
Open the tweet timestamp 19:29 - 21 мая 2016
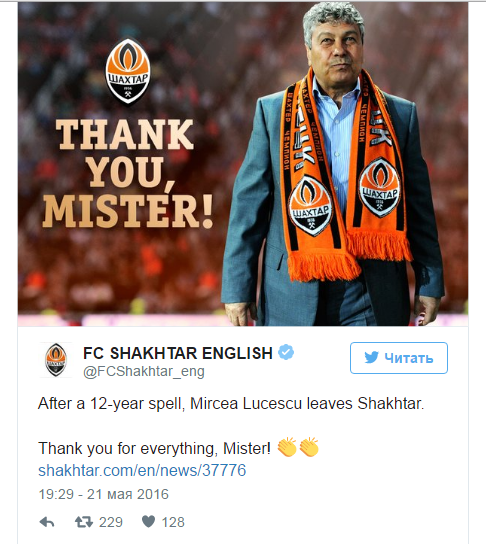pyautogui.click(x=103, y=494)
